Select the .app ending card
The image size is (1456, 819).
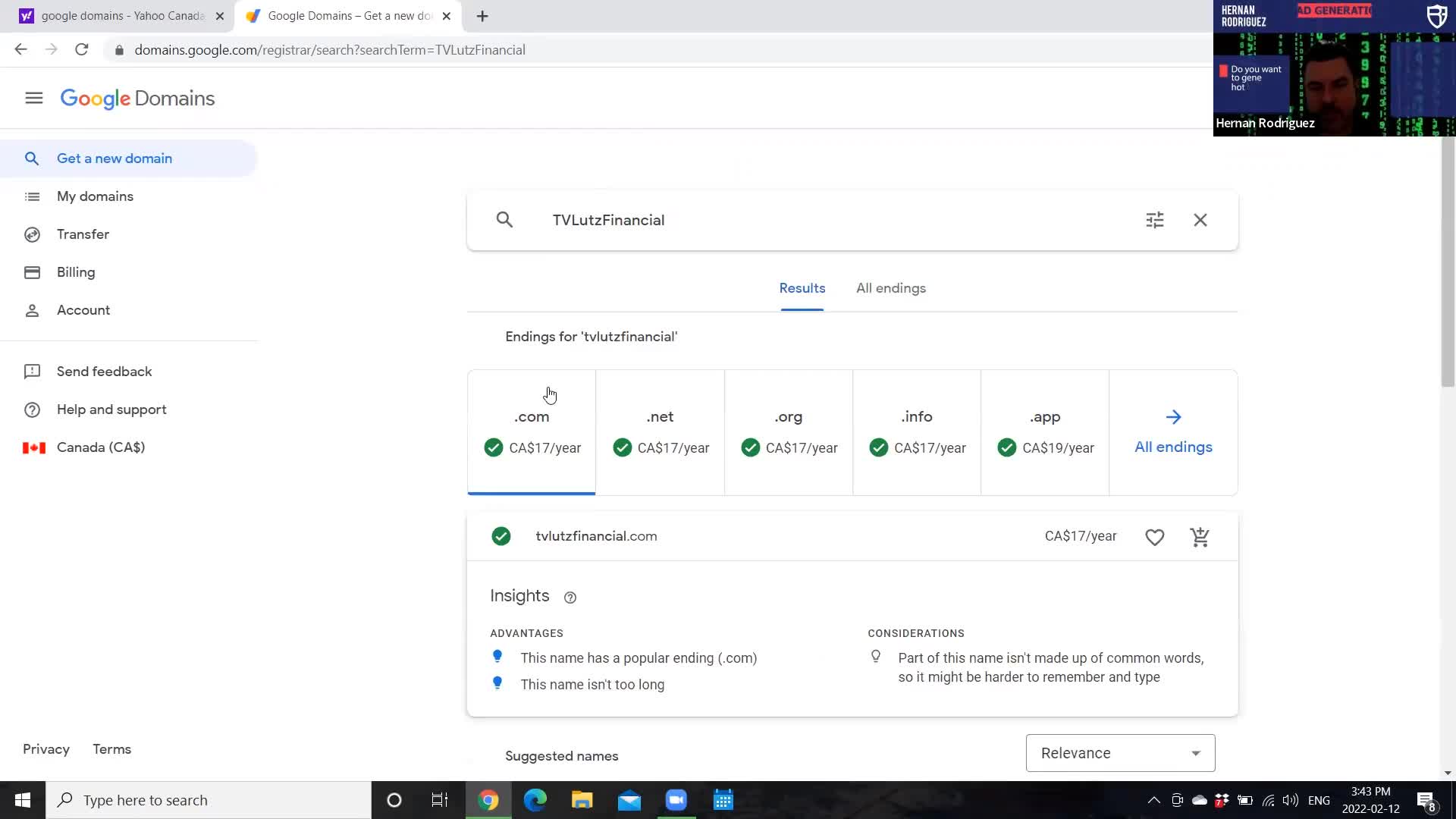(x=1045, y=432)
